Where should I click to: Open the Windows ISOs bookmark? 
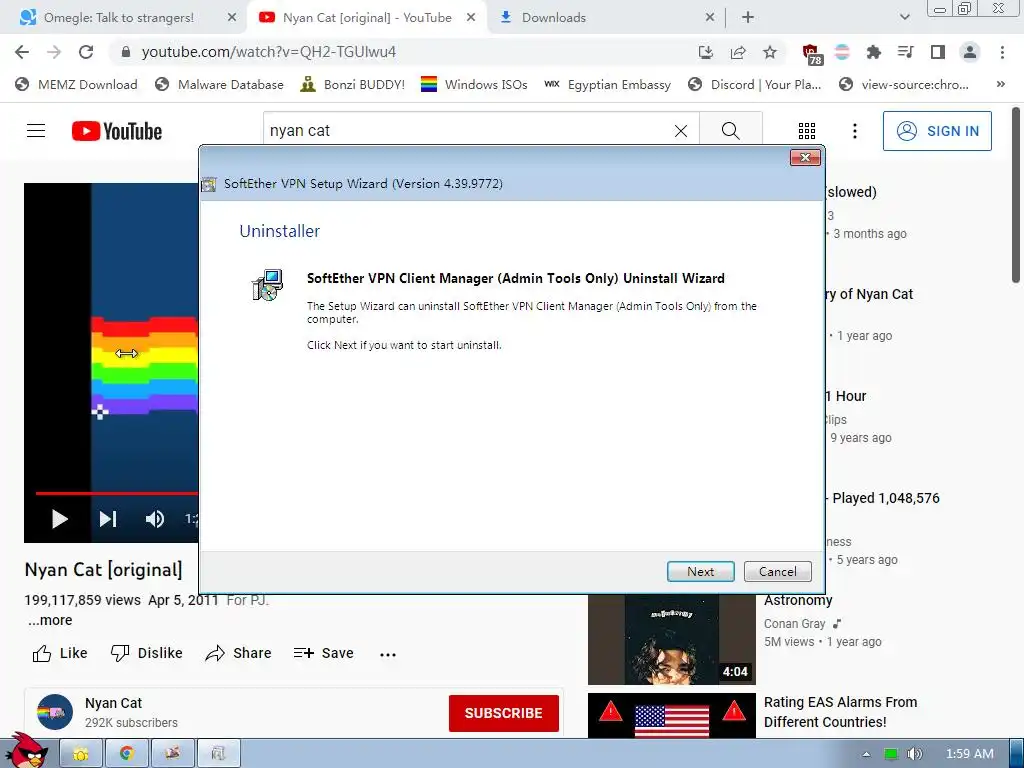coord(474,84)
